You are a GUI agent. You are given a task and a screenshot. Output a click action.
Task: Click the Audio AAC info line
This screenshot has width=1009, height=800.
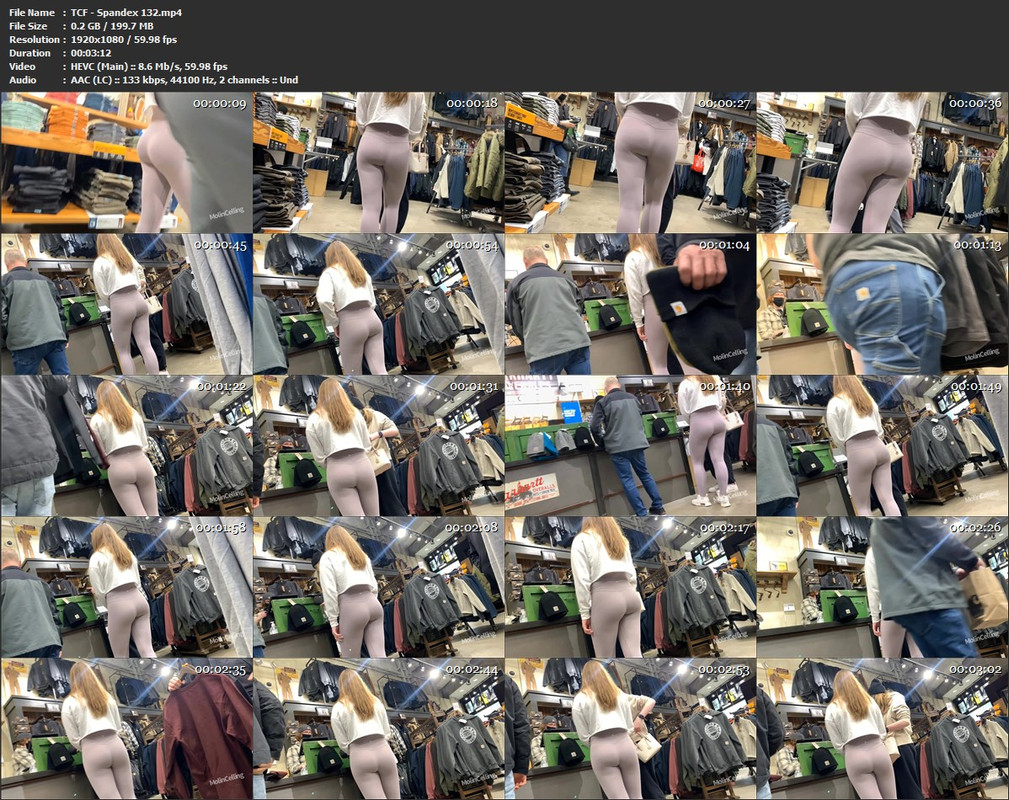[184, 80]
